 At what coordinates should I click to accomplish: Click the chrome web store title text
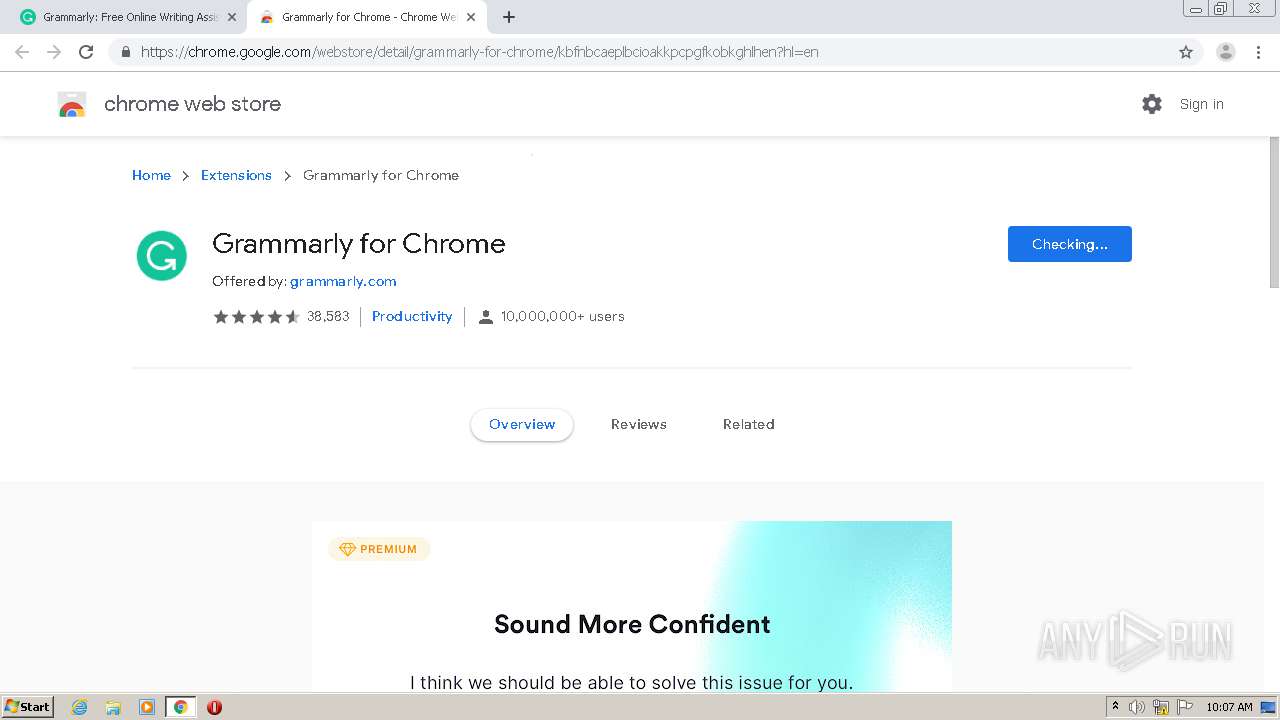(x=192, y=104)
